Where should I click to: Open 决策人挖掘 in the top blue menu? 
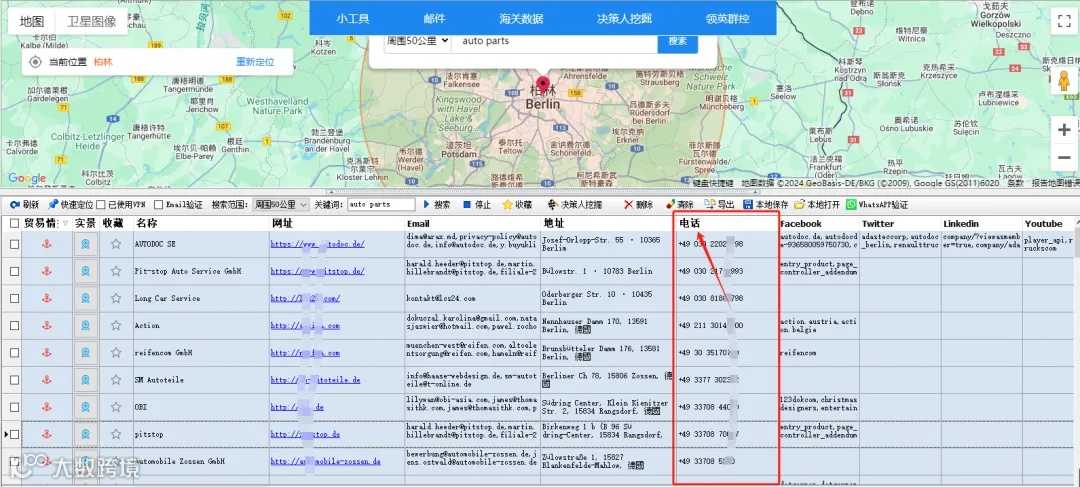pyautogui.click(x=624, y=19)
